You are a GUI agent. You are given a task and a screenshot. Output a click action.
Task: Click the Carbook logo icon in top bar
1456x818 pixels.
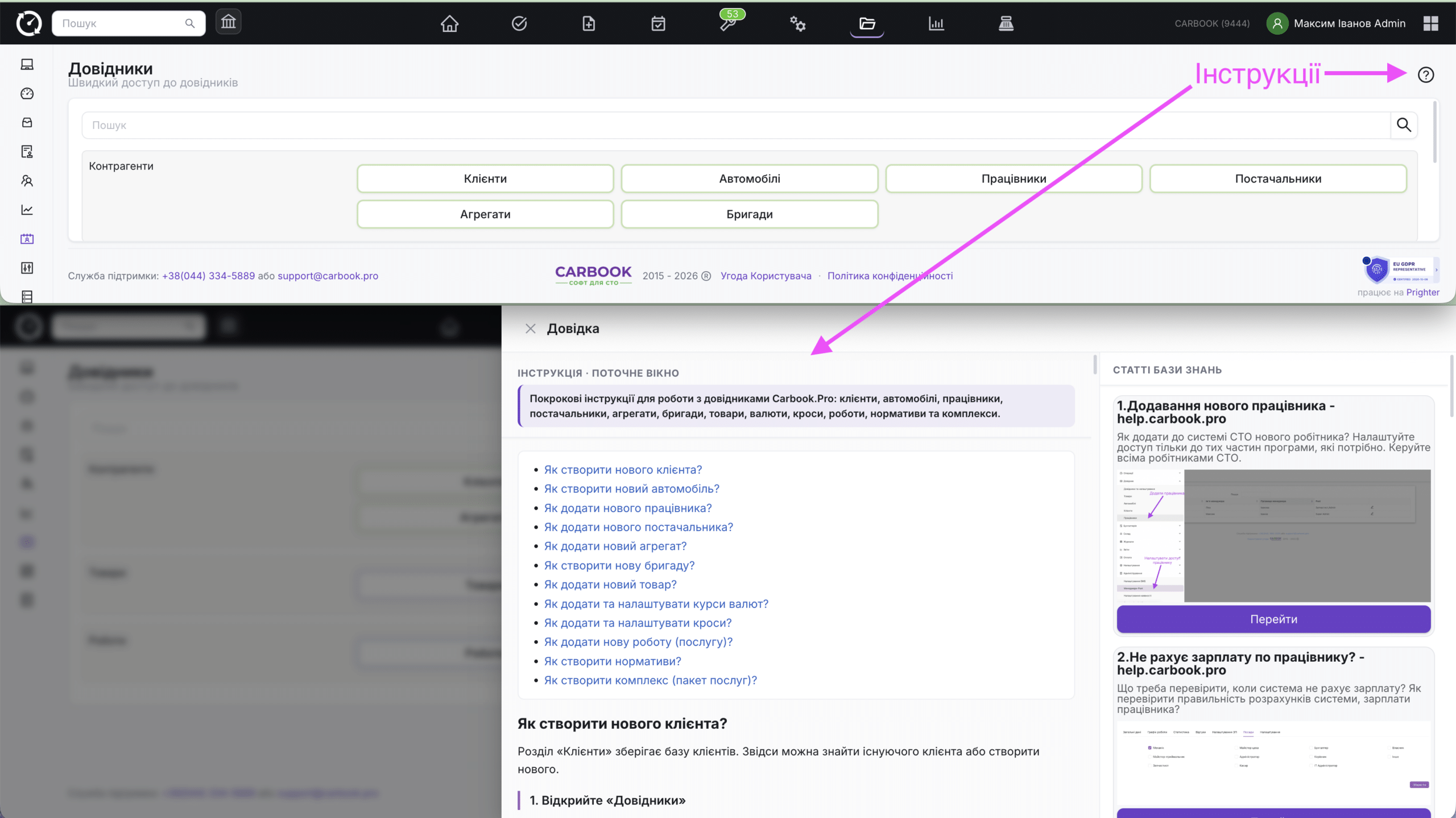pos(29,23)
